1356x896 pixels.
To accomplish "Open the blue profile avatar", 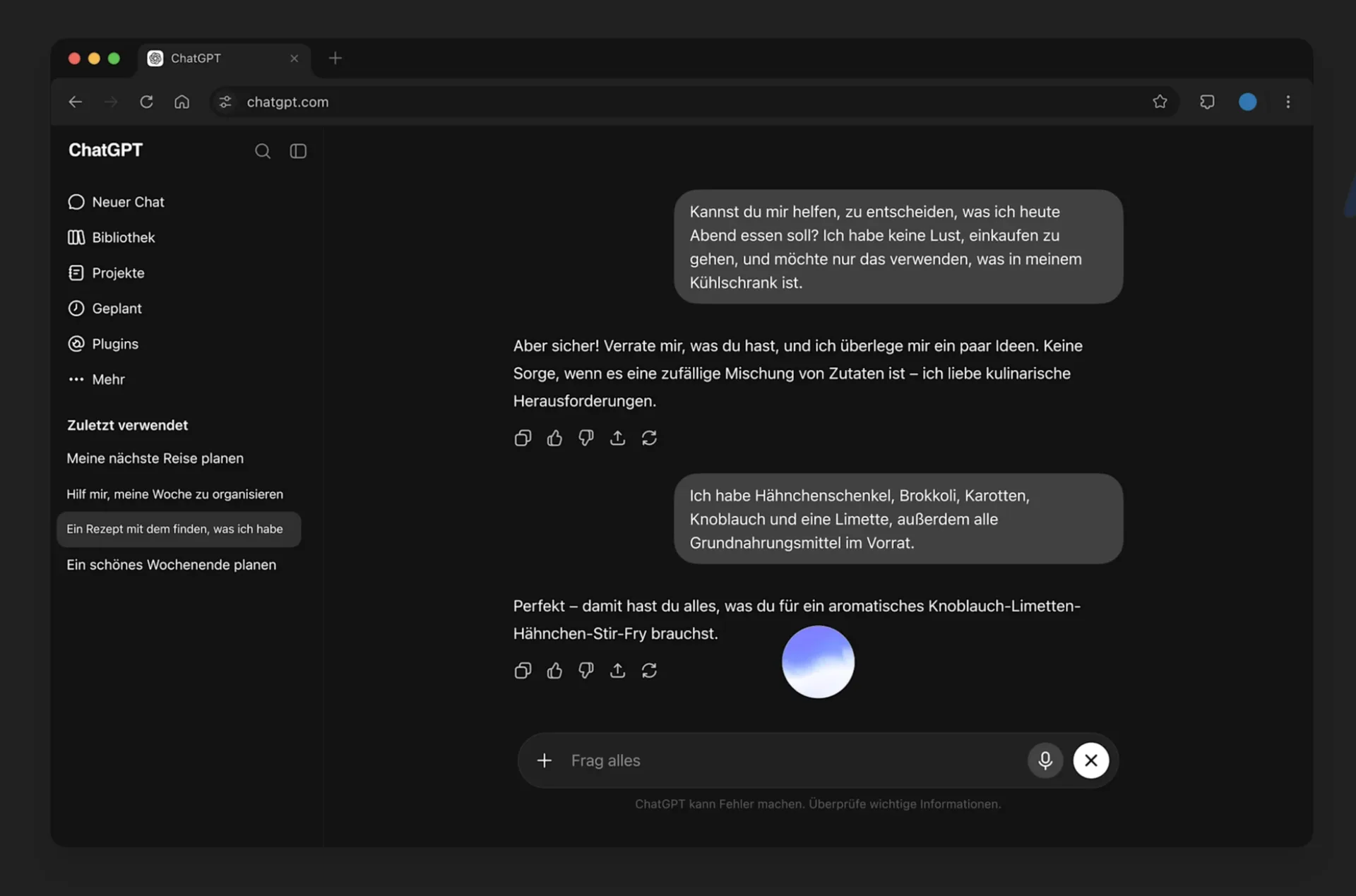I will [x=1248, y=102].
